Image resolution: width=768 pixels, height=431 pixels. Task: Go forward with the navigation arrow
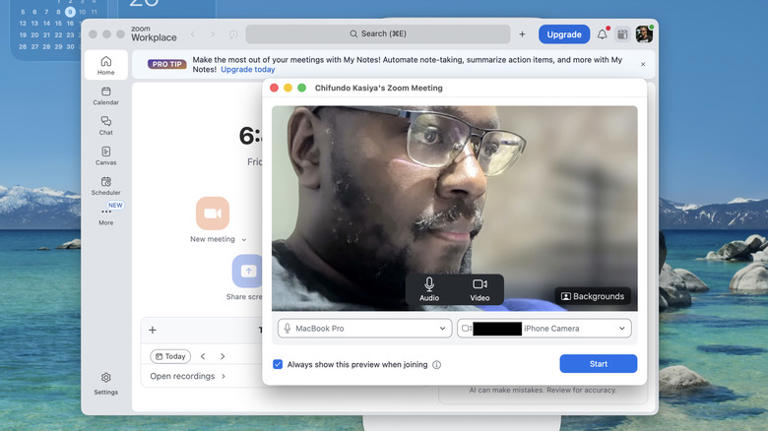[x=212, y=34]
